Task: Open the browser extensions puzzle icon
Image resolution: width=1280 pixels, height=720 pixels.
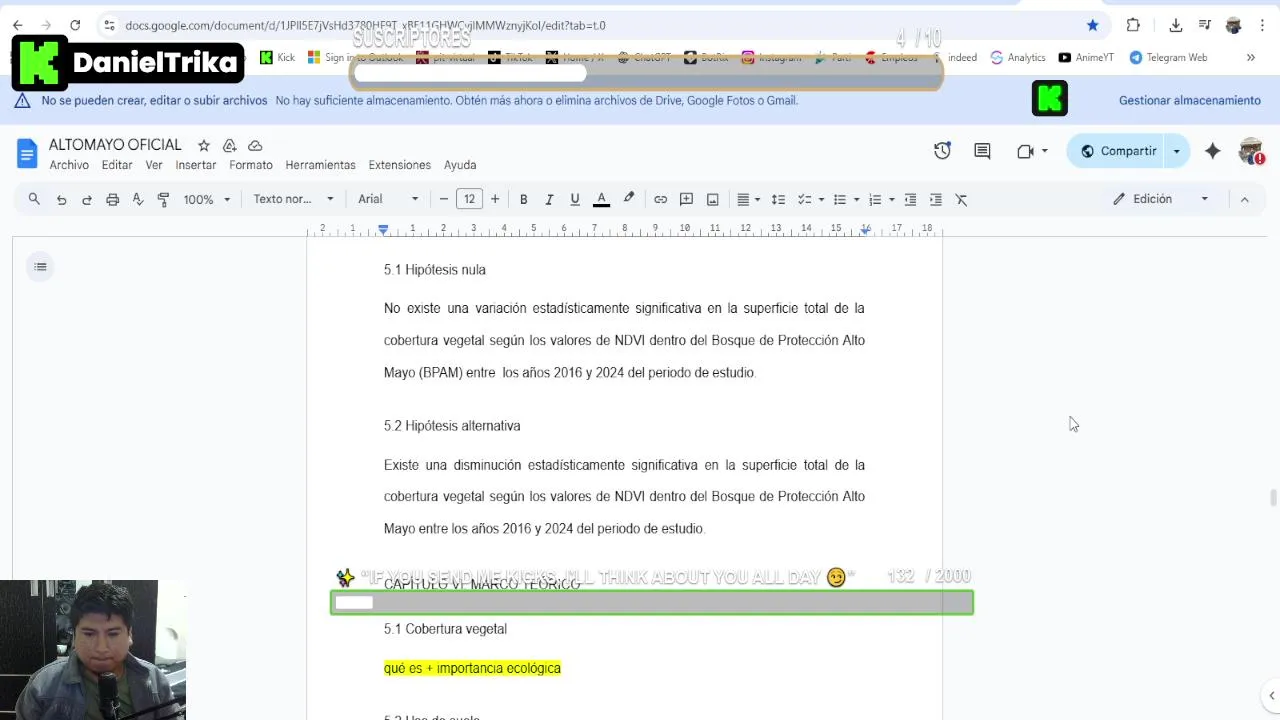Action: coord(1133,25)
